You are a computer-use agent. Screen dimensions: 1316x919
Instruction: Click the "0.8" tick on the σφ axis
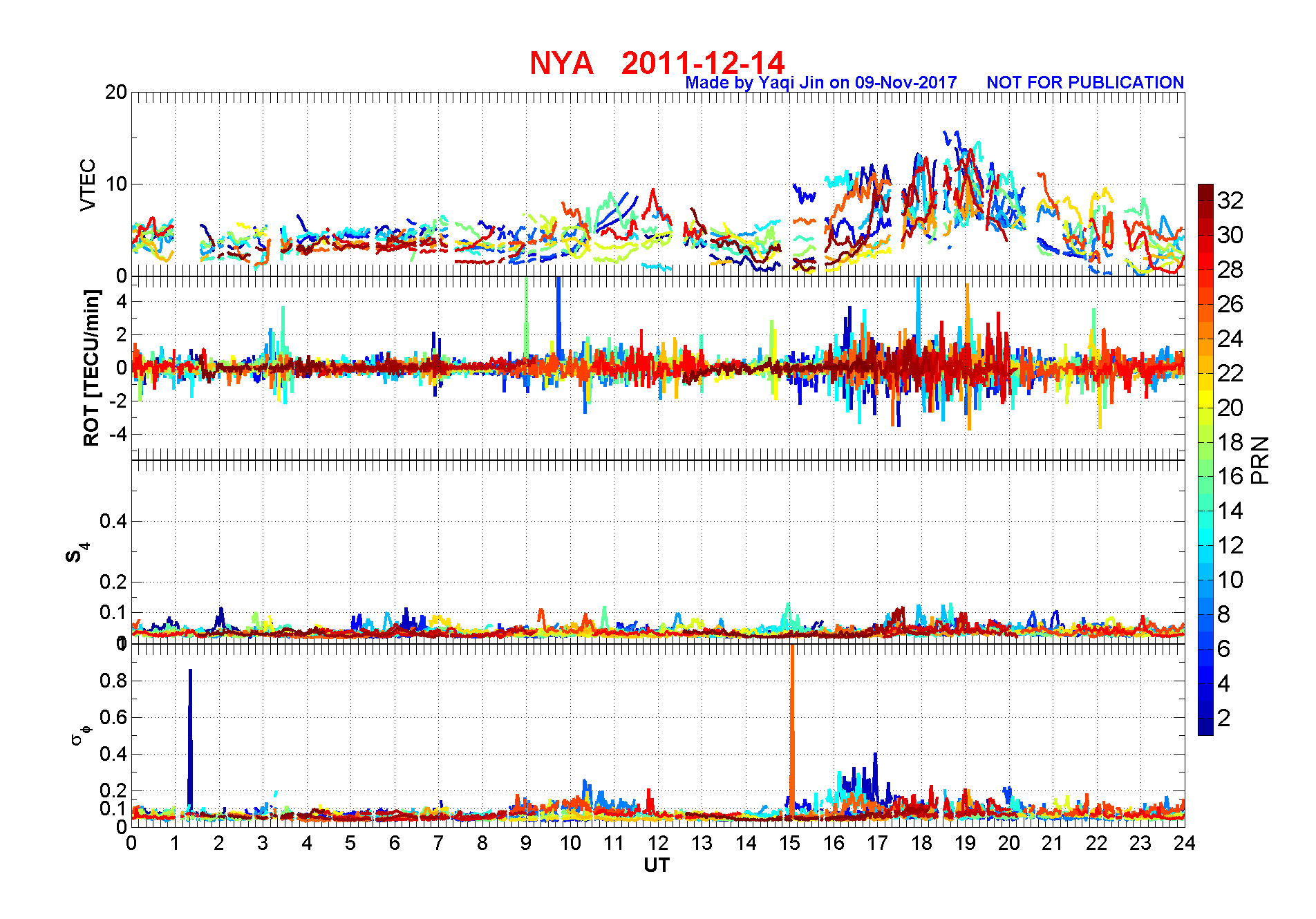click(x=113, y=681)
